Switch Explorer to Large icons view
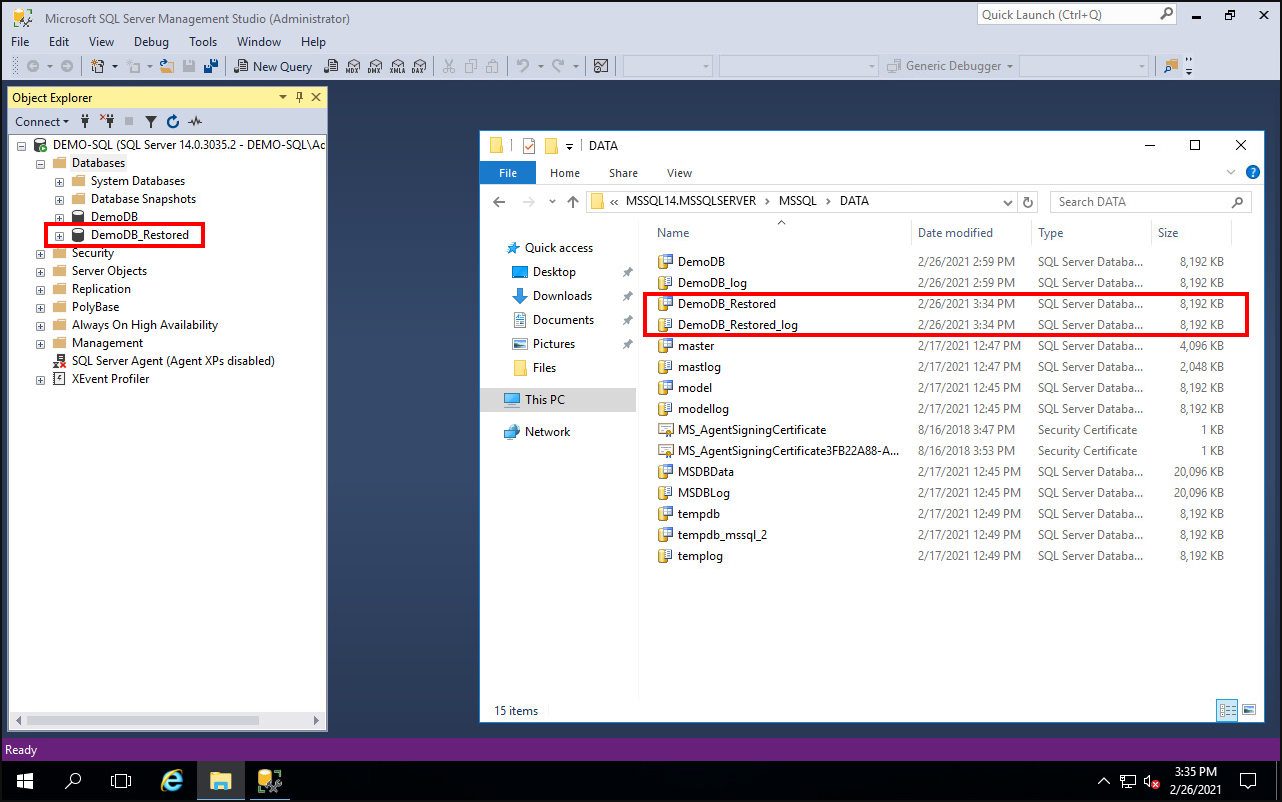 (1248, 710)
